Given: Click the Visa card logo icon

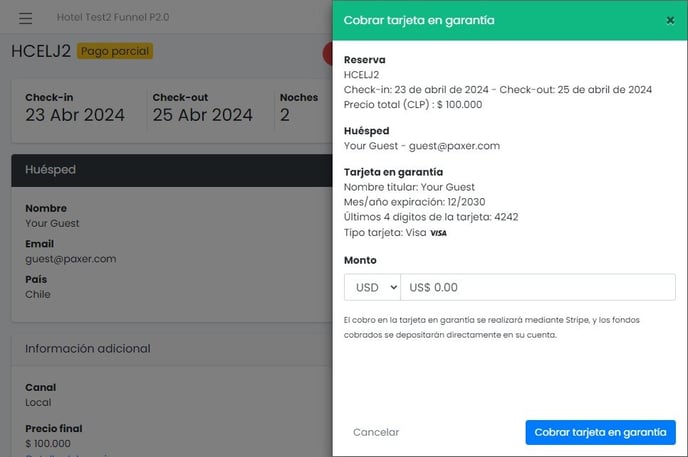Looking at the screenshot, I should pyautogui.click(x=438, y=233).
